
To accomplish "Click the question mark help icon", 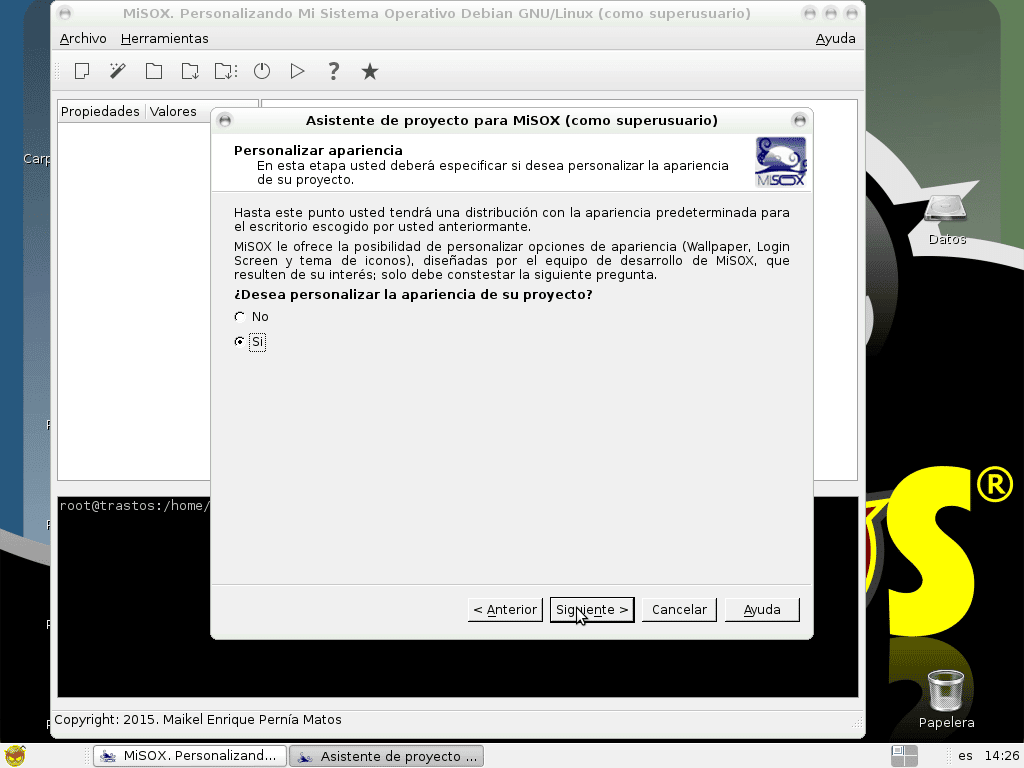I will pos(334,71).
